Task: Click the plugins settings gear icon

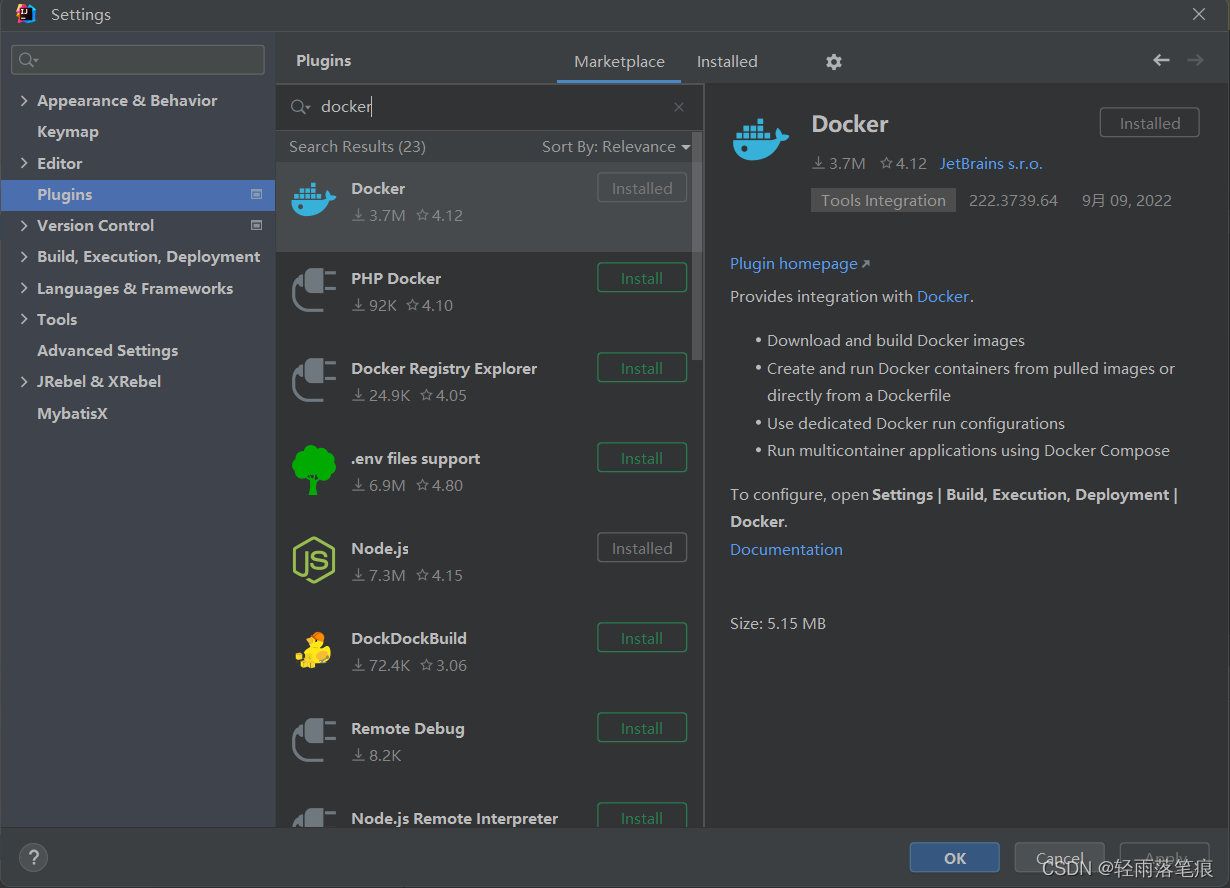Action: tap(834, 62)
